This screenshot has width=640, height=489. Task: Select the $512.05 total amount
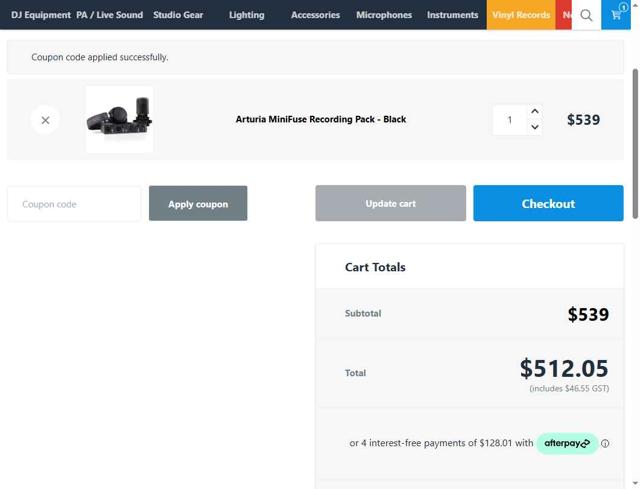pos(564,368)
